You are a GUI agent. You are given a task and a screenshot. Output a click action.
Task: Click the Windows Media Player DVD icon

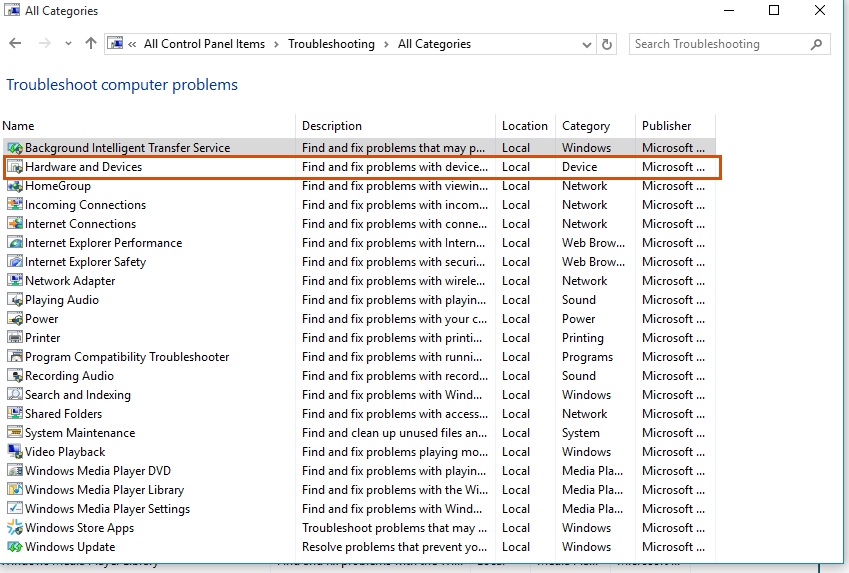click(15, 470)
